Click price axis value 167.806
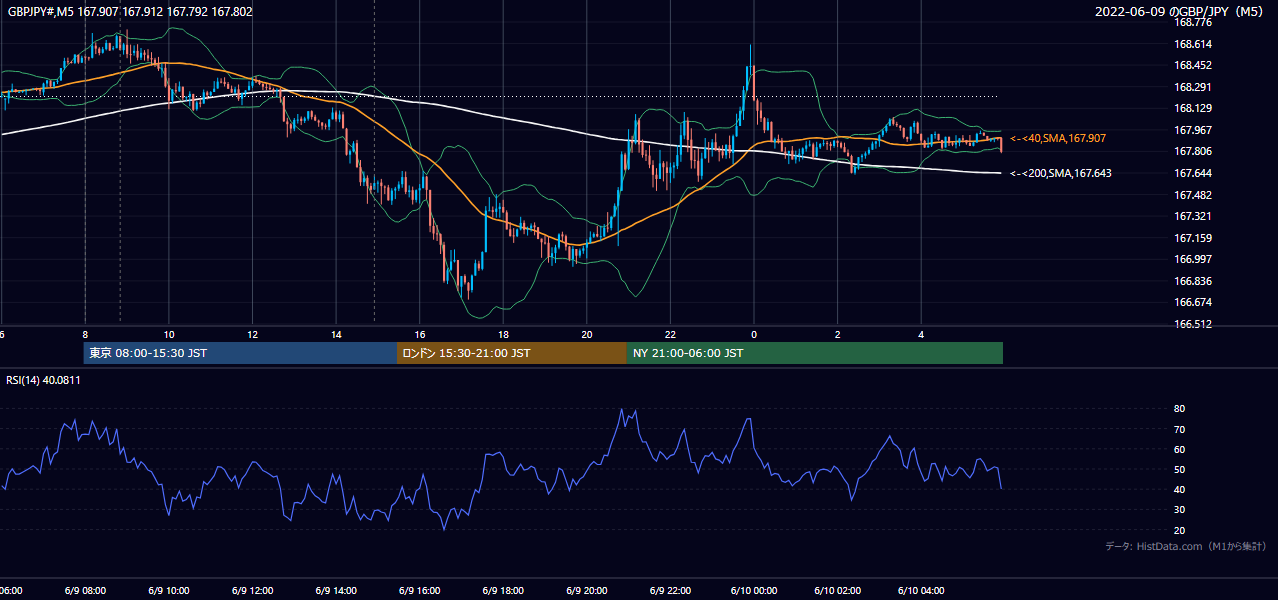The image size is (1278, 600). click(1193, 151)
